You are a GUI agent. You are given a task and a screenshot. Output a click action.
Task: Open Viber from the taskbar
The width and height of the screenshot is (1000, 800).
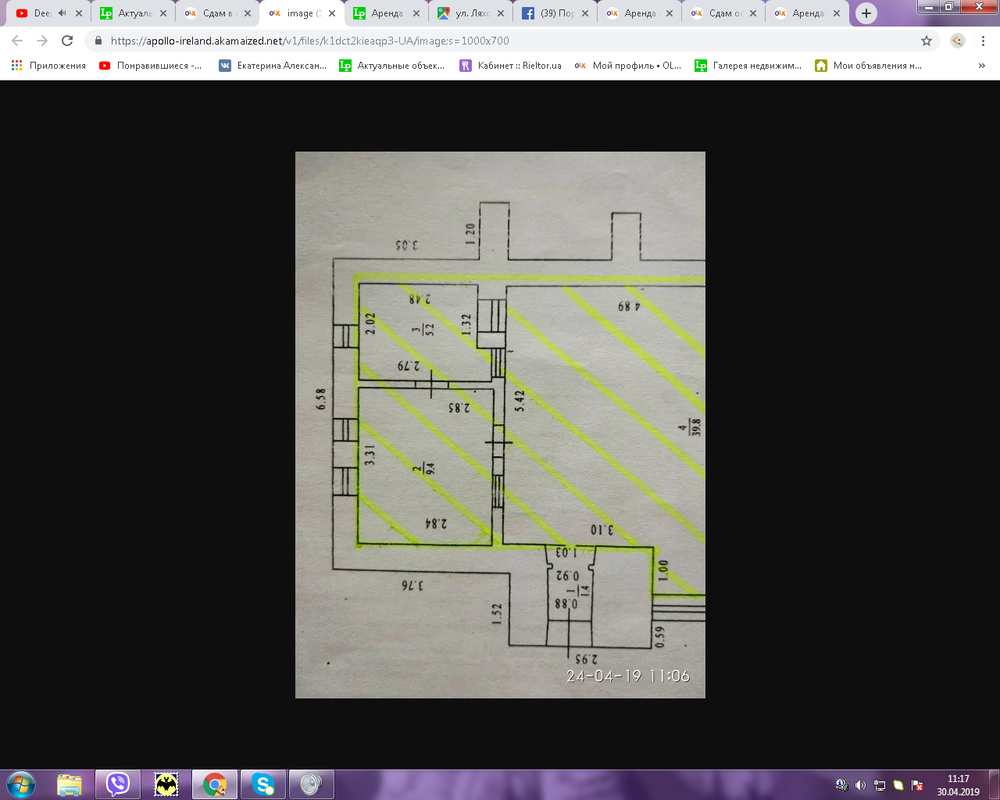pyautogui.click(x=118, y=783)
